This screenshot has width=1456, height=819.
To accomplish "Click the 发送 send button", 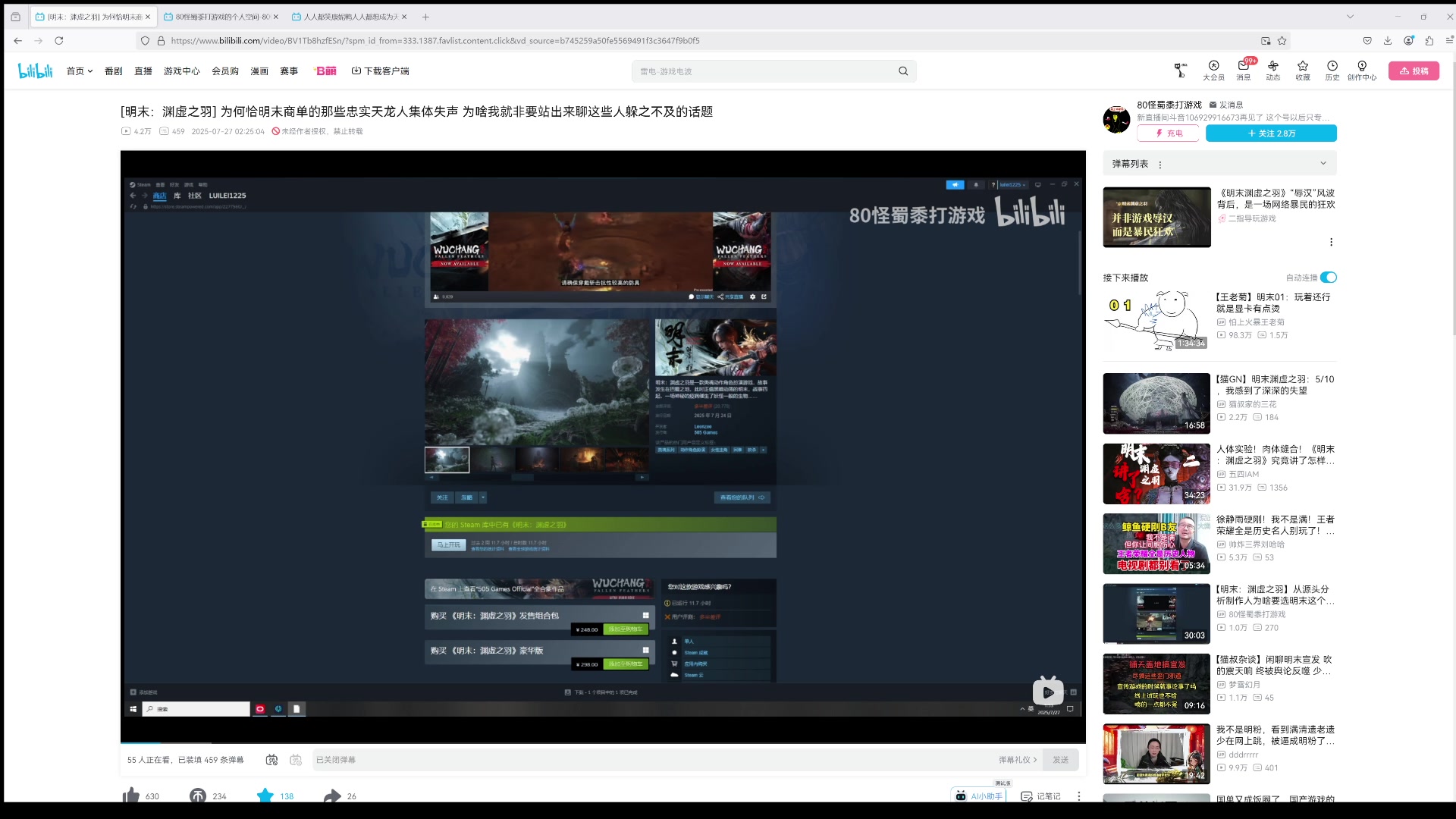I will [x=1060, y=760].
